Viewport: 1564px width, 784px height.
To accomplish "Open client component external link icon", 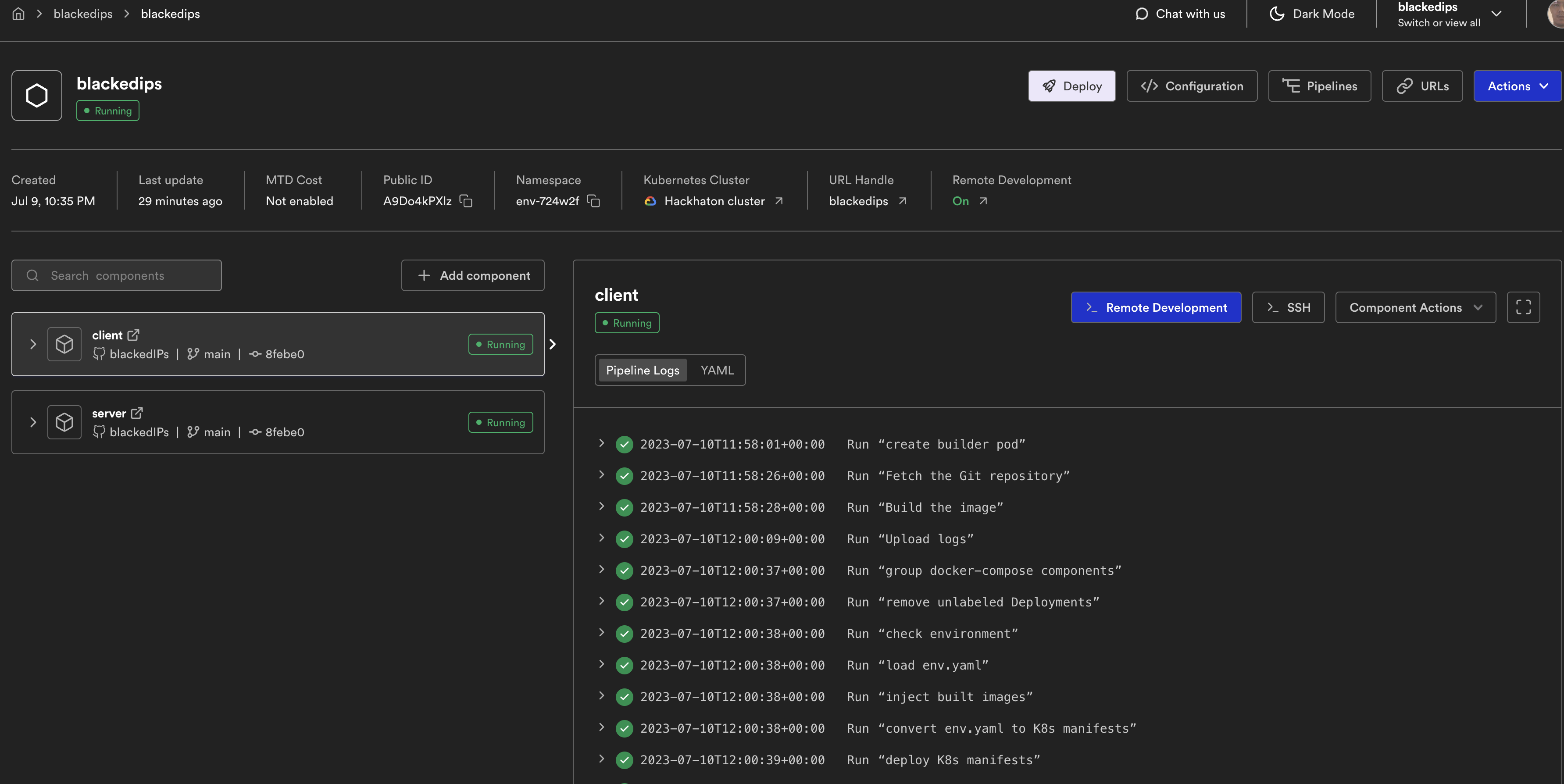I will [134, 335].
